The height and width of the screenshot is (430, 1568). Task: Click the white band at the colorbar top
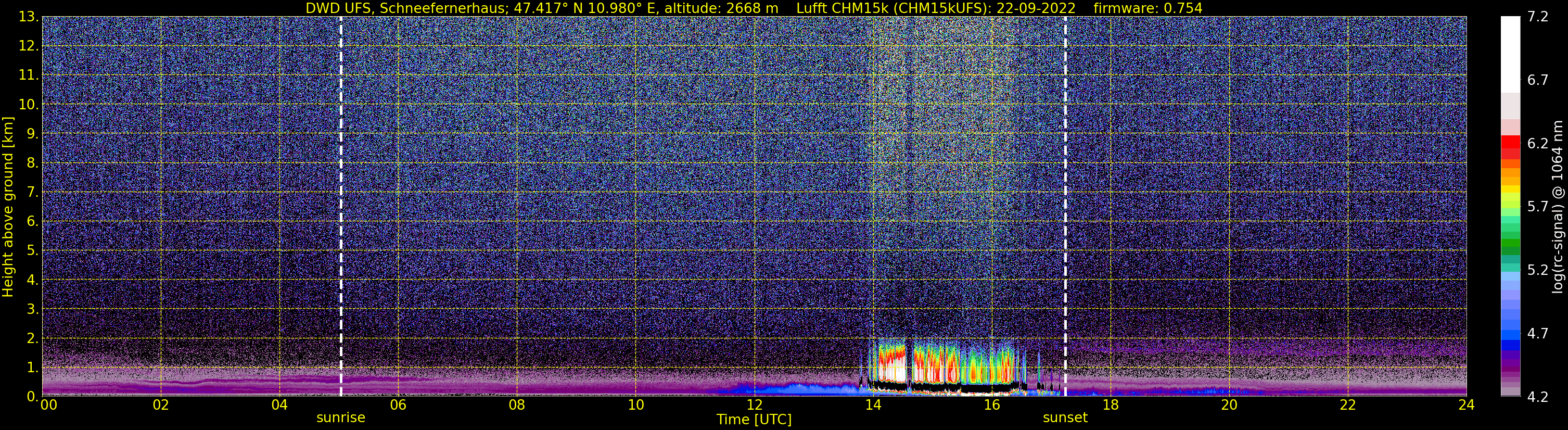coord(1510,54)
